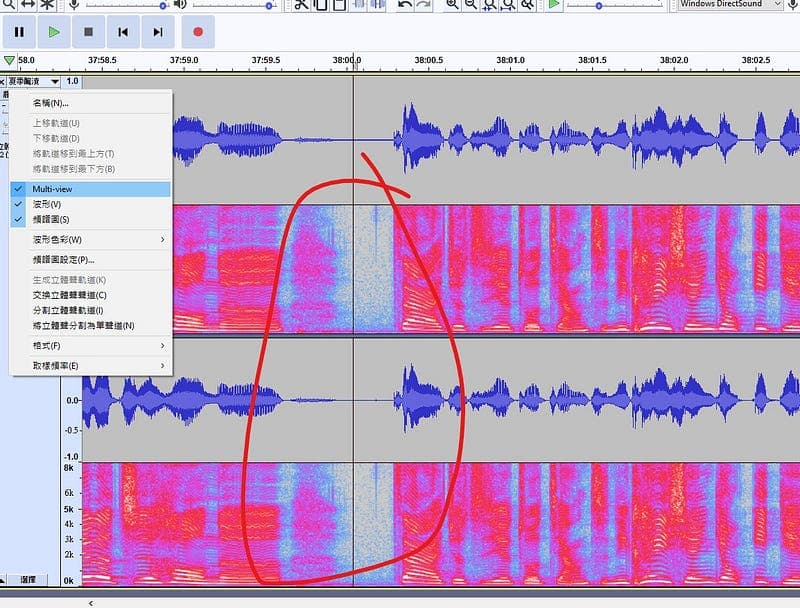800x608 pixels.
Task: Fit the whole project in window
Action: 509,5
